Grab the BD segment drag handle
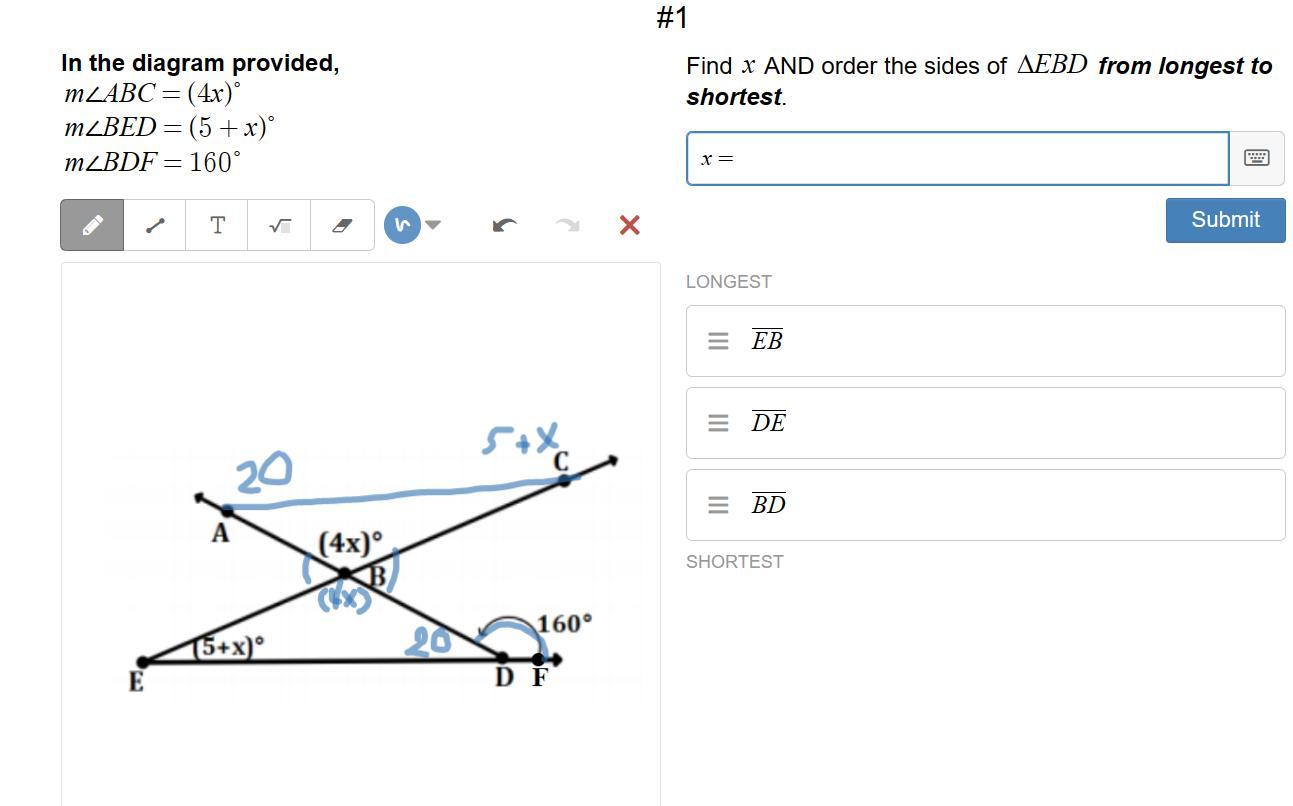The height and width of the screenshot is (806, 1293). [x=718, y=505]
